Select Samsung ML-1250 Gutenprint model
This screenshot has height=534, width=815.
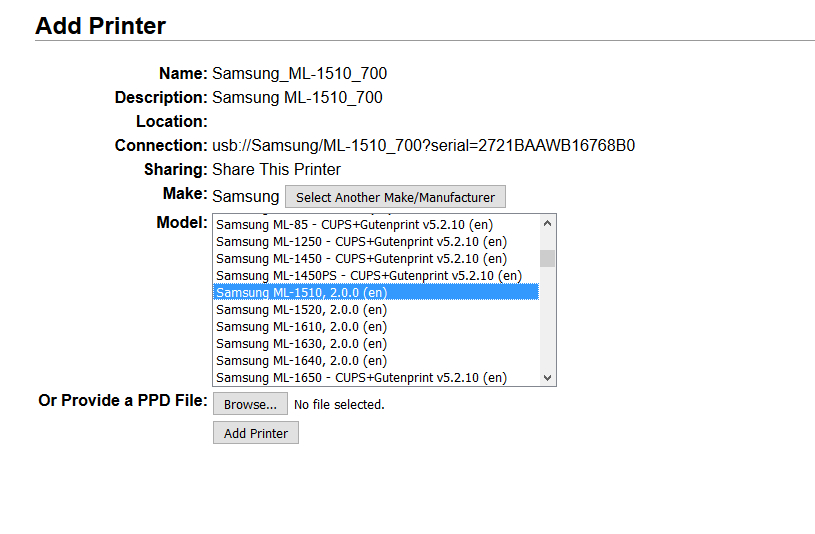pyautogui.click(x=376, y=242)
